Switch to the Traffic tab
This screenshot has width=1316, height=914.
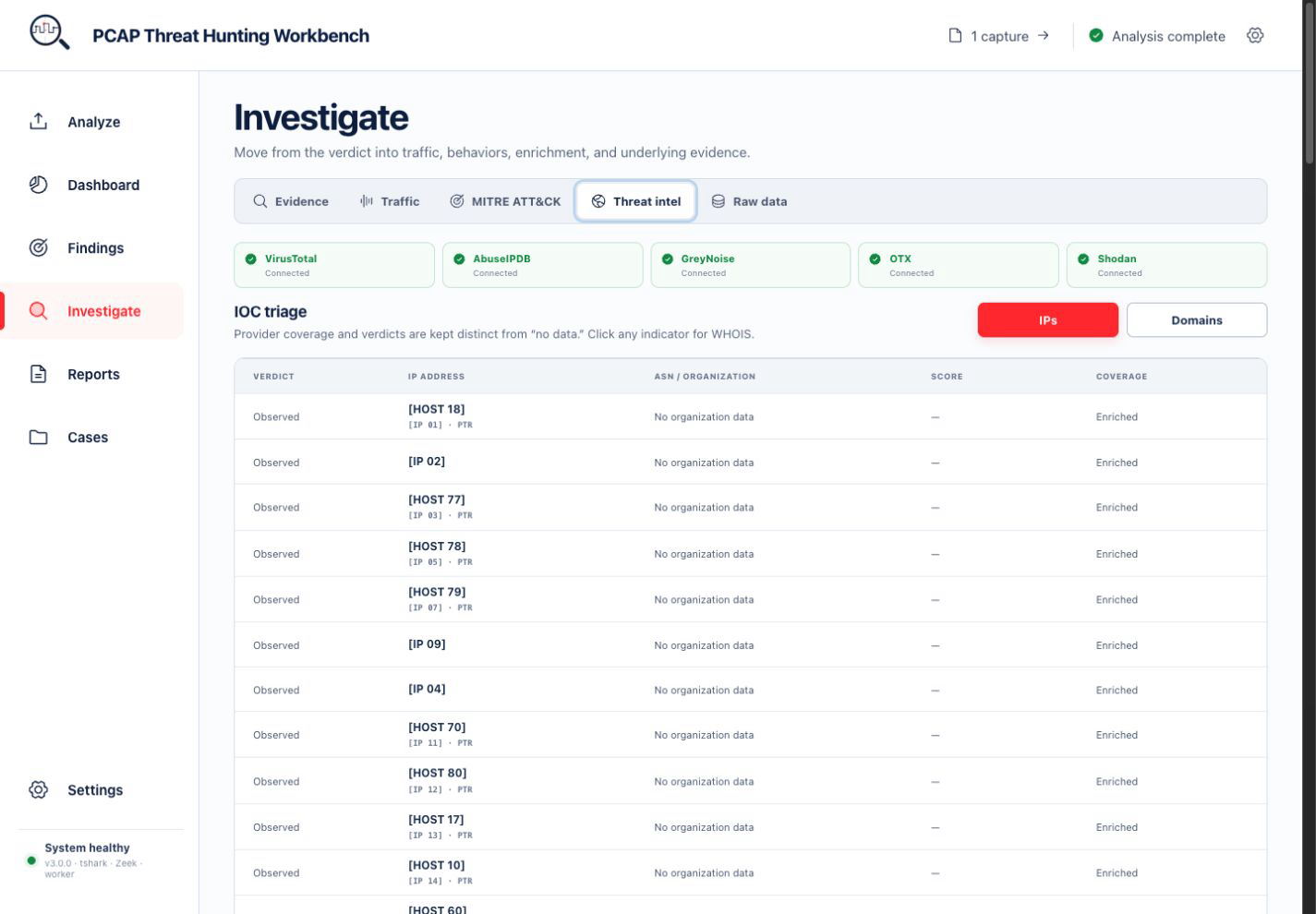[390, 201]
